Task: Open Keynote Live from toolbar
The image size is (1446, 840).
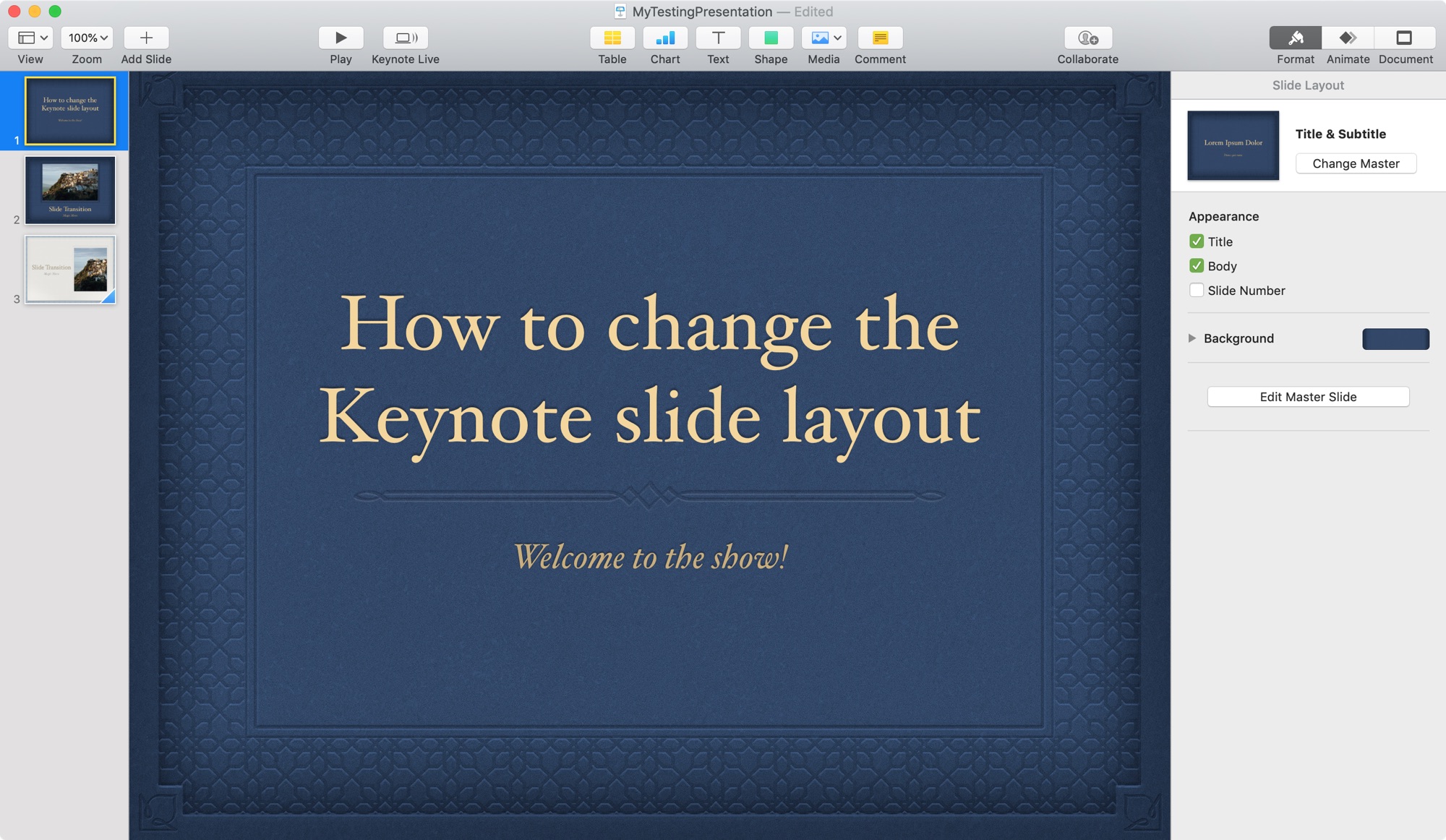Action: coord(406,38)
